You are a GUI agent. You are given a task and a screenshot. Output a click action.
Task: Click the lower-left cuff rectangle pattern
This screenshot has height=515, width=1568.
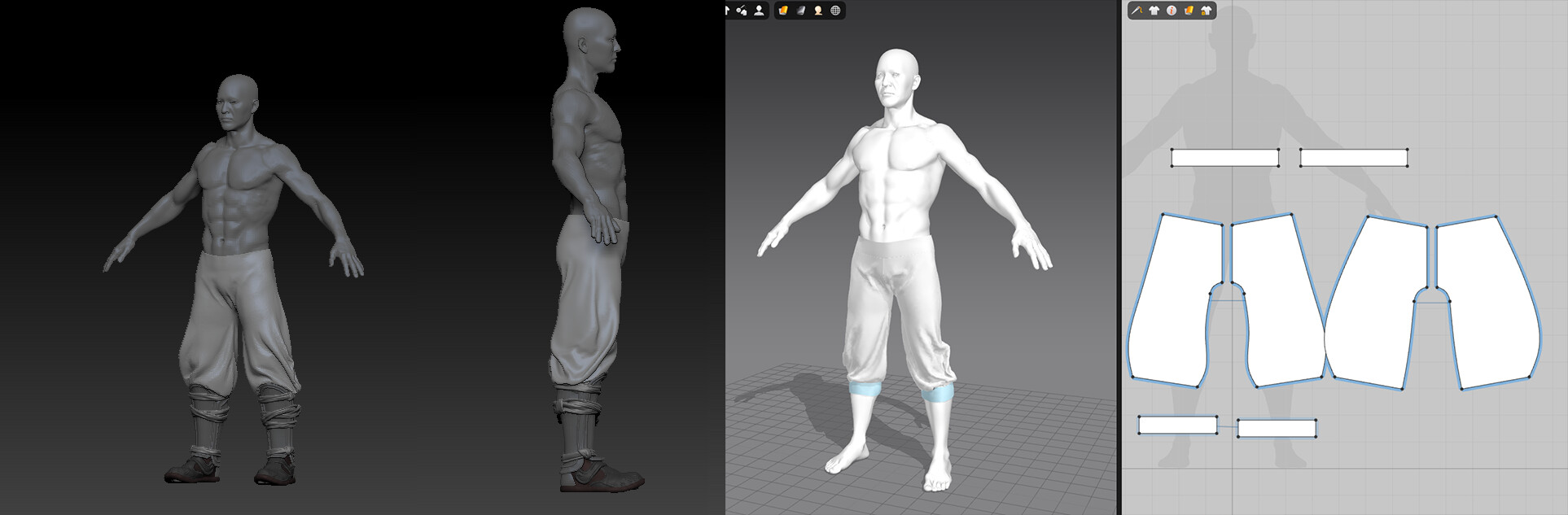[1177, 425]
